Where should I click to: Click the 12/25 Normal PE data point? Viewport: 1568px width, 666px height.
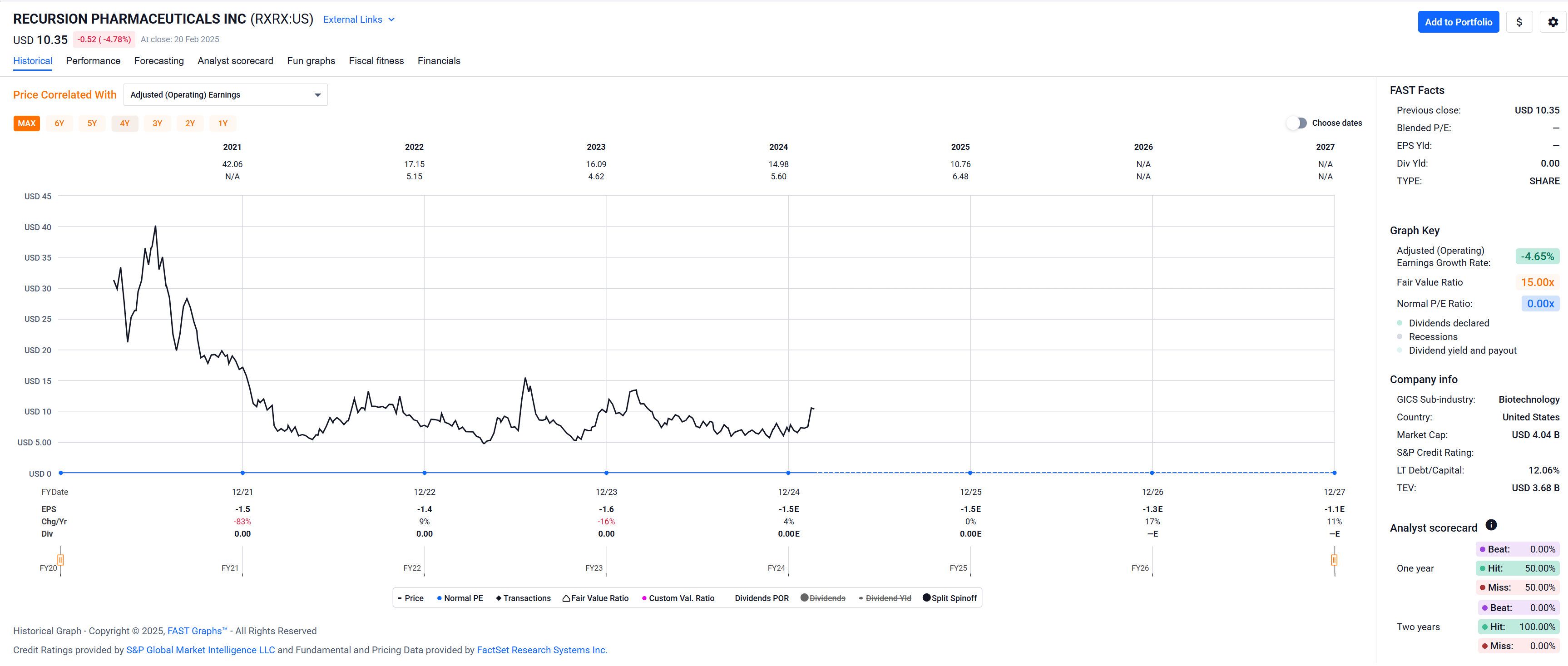pyautogui.click(x=970, y=473)
